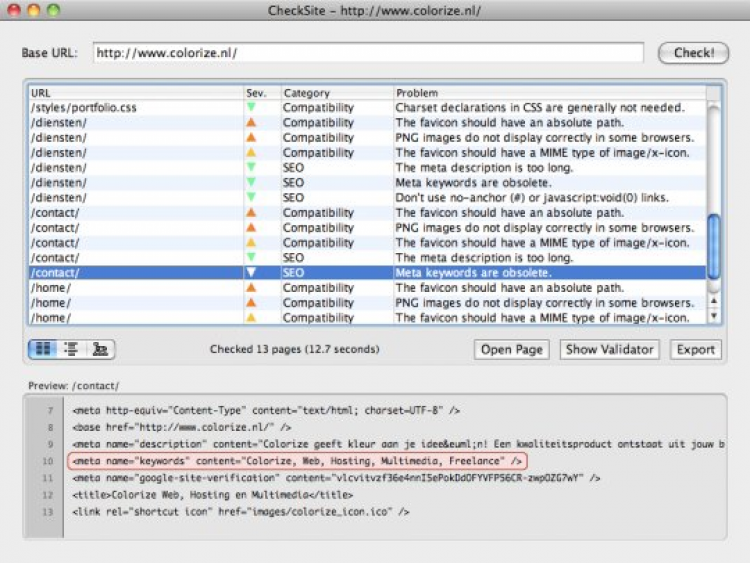Click the green severity arrow for /styles/portfolio.css

251,108
